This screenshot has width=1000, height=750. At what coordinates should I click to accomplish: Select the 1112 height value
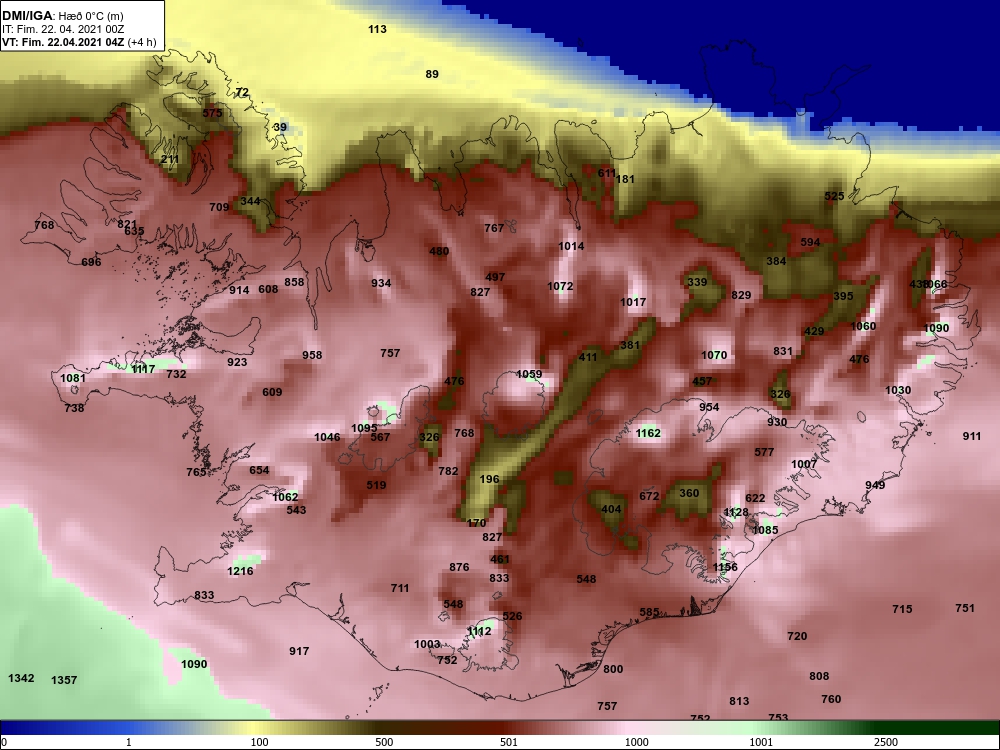click(x=479, y=631)
